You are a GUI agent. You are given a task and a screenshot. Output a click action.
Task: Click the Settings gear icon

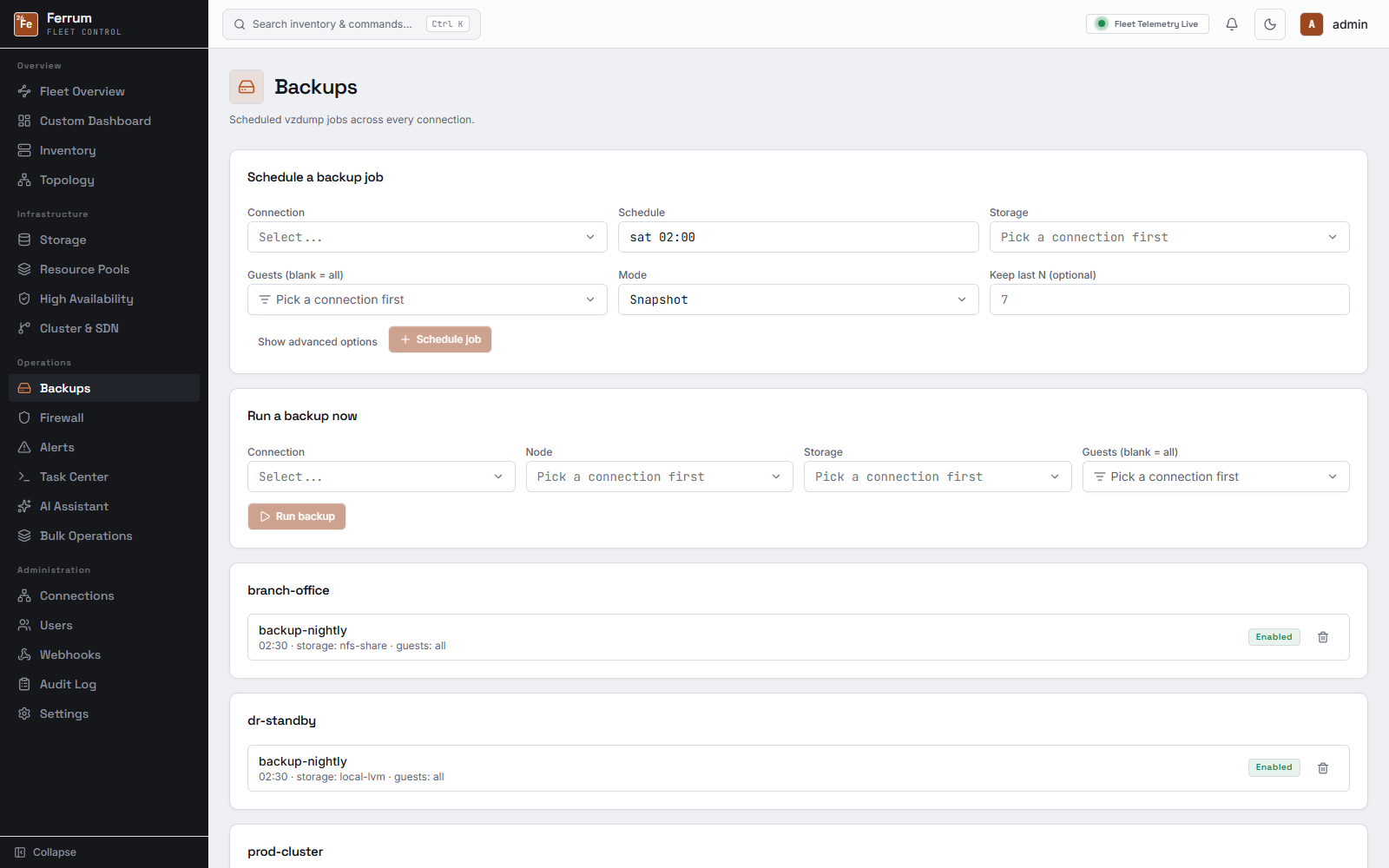coord(24,713)
